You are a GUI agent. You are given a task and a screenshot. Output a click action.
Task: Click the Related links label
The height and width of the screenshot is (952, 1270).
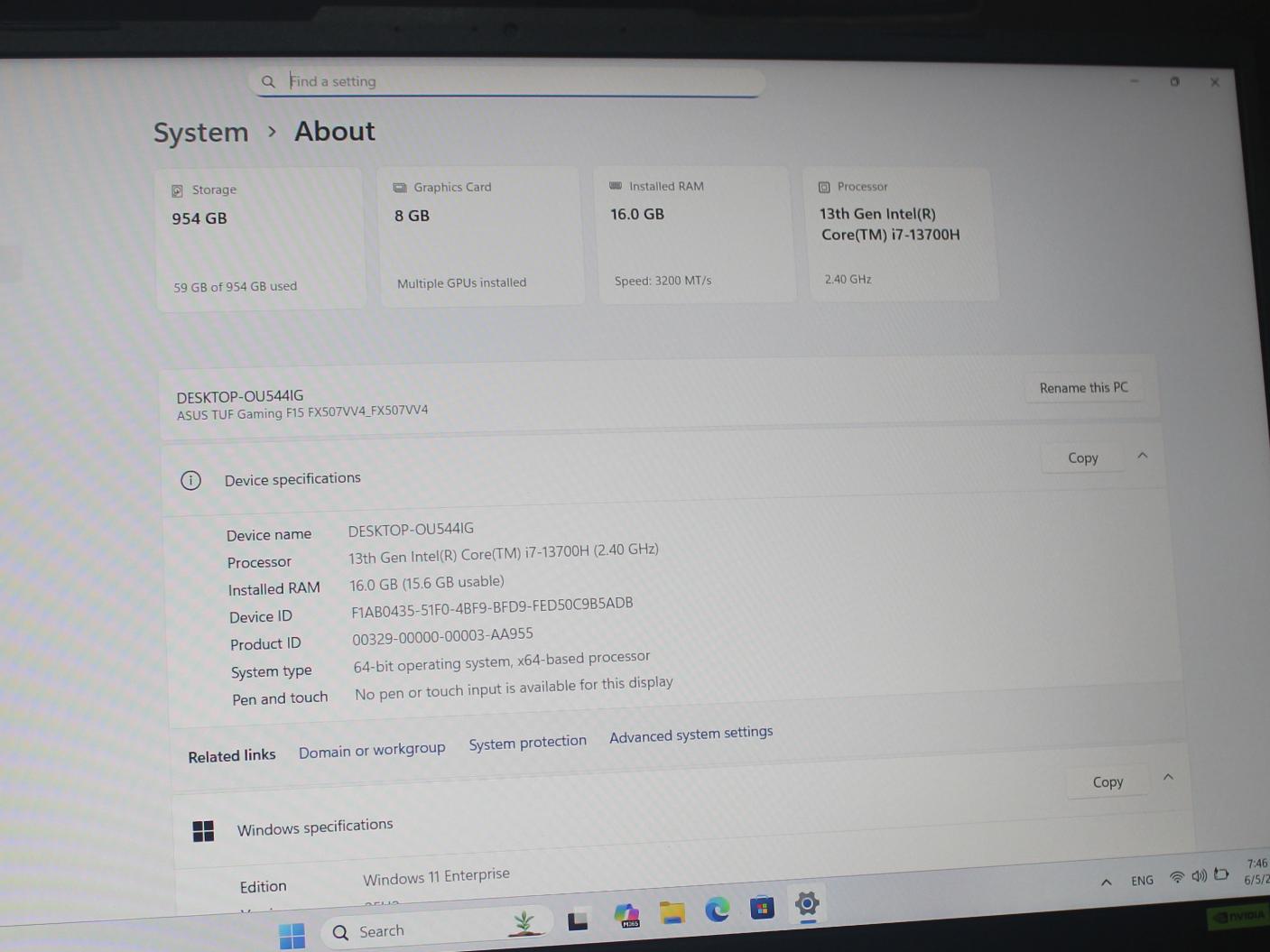232,756
